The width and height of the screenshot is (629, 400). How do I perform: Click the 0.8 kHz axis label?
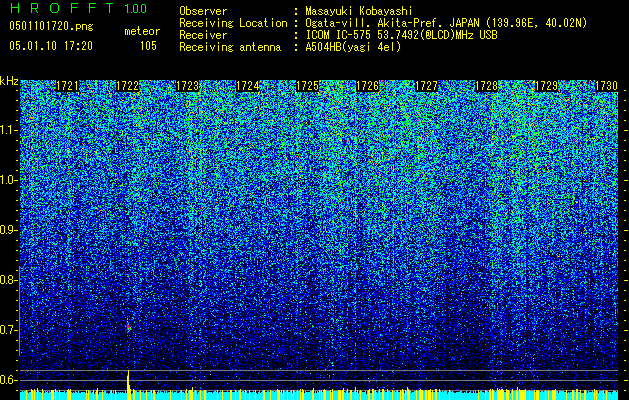[8, 280]
